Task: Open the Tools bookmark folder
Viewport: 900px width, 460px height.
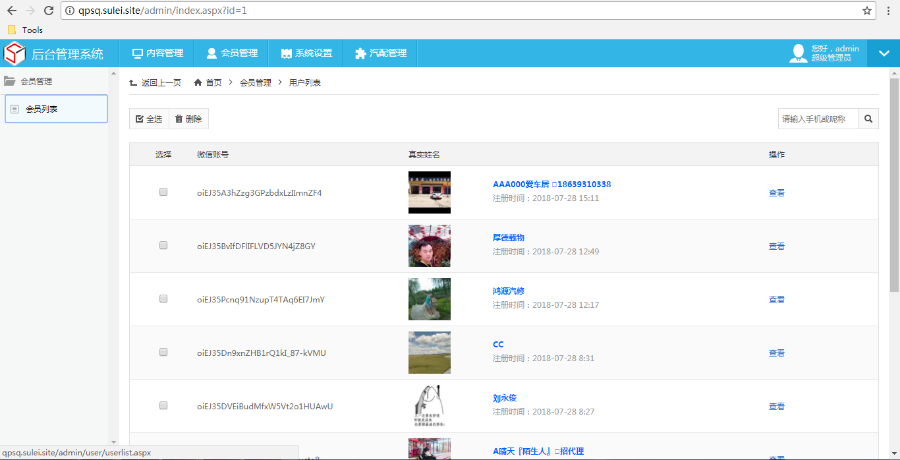Action: click(x=25, y=30)
